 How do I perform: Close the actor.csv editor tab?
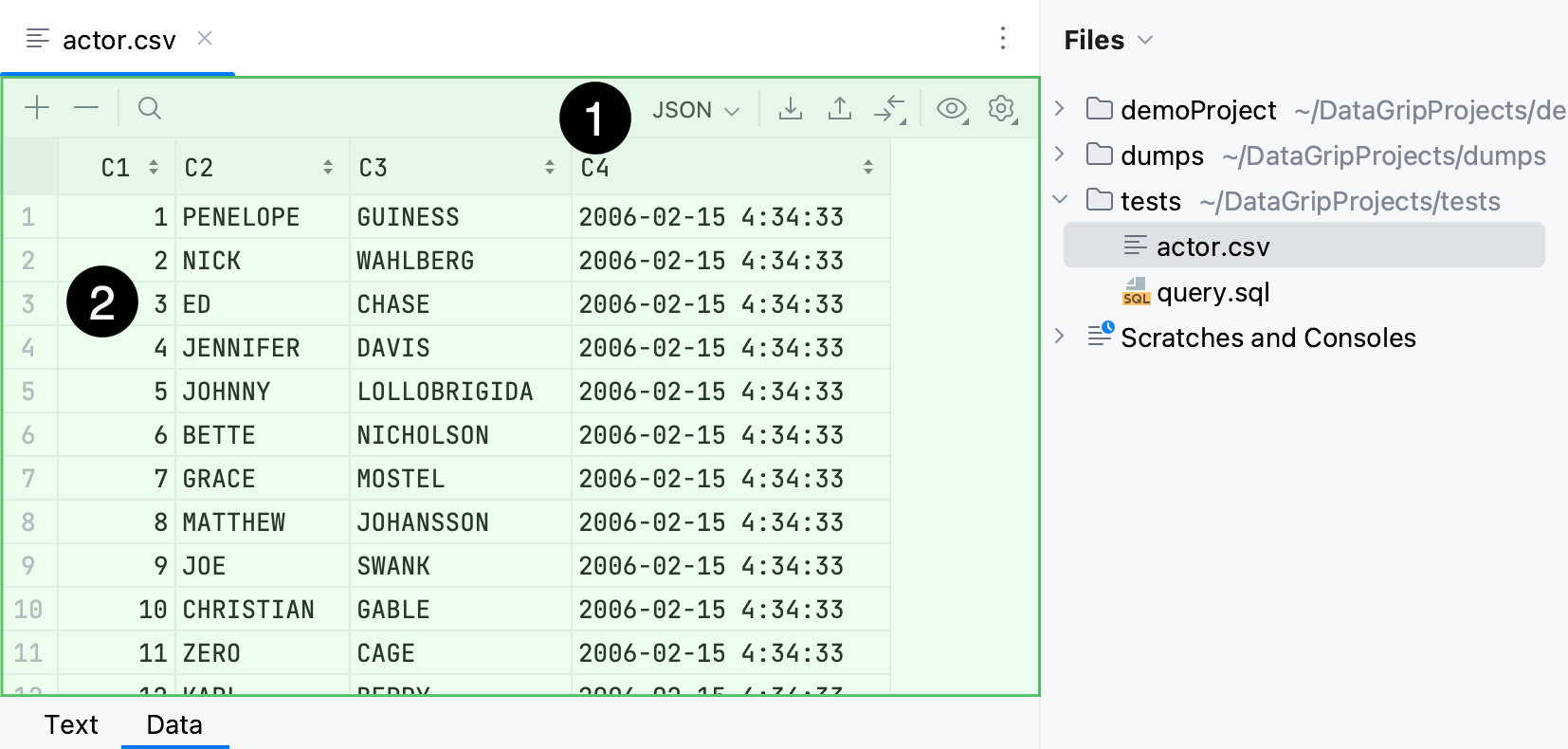pos(205,39)
